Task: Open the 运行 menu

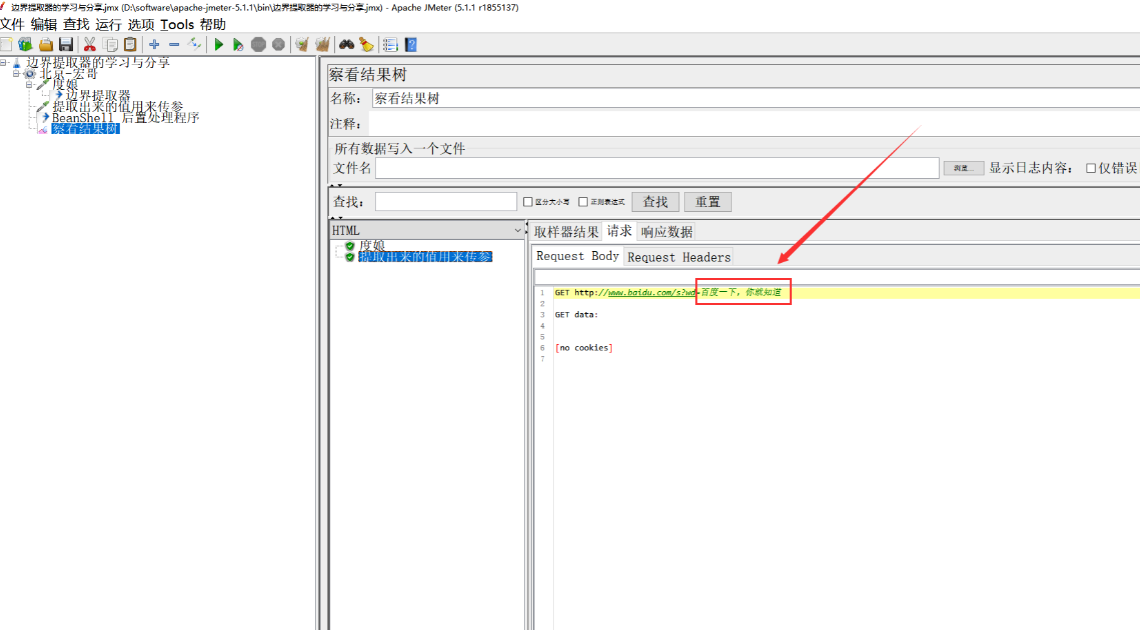Action: [x=108, y=25]
